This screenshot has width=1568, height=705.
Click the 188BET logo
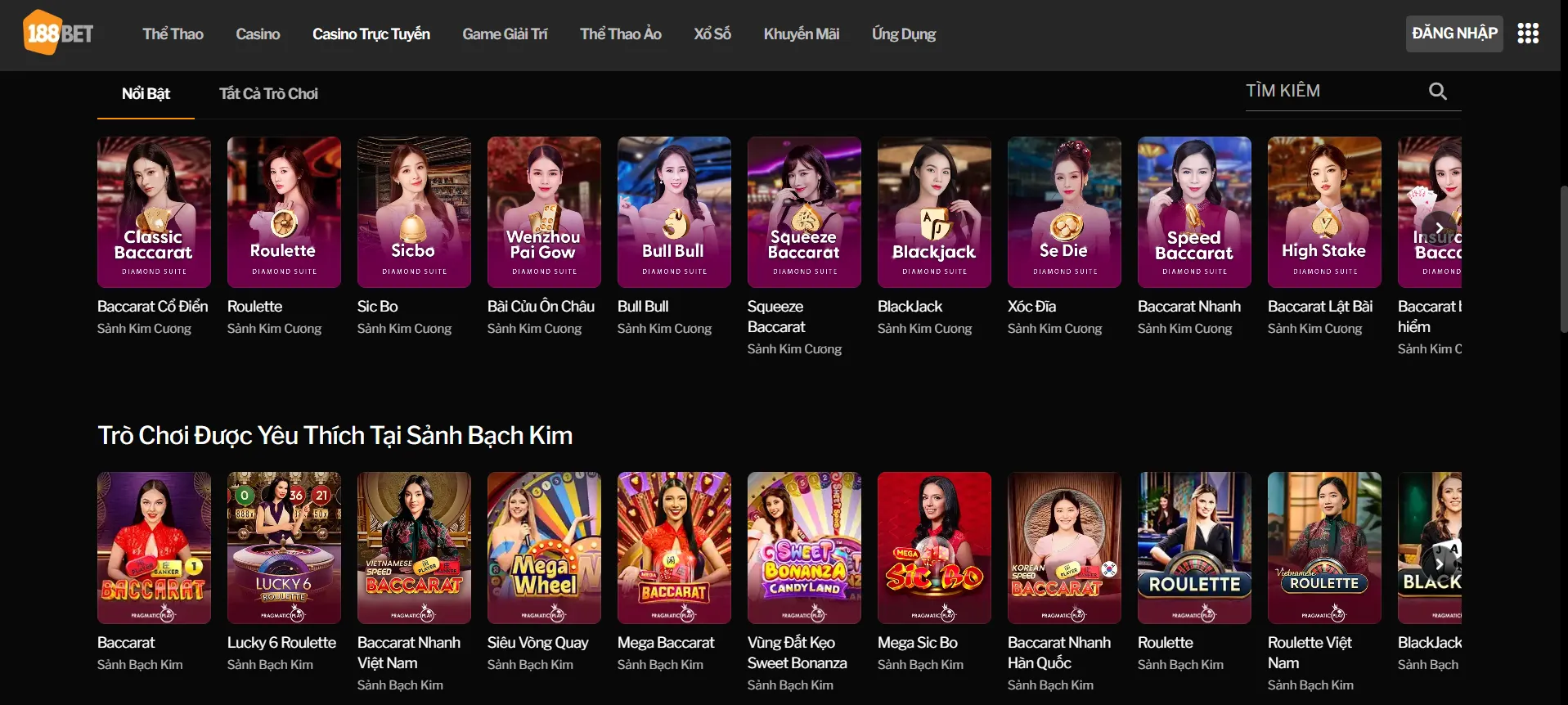tap(58, 33)
